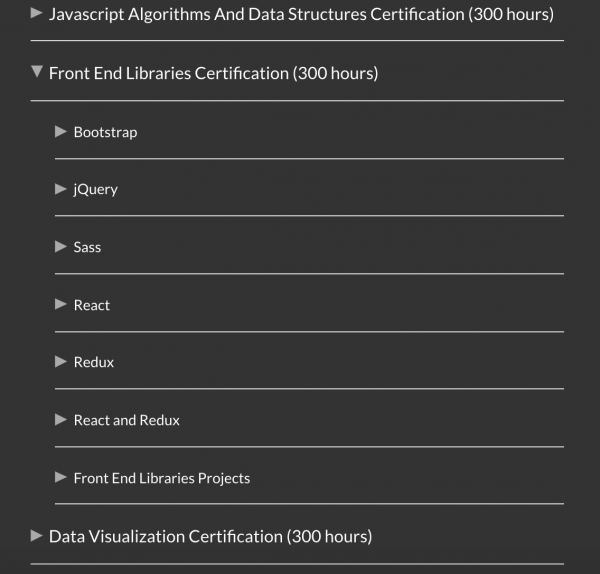Expand Javascript Algorithms And Data Structures arrow
Screen dimensions: 600x574
(x=37, y=14)
